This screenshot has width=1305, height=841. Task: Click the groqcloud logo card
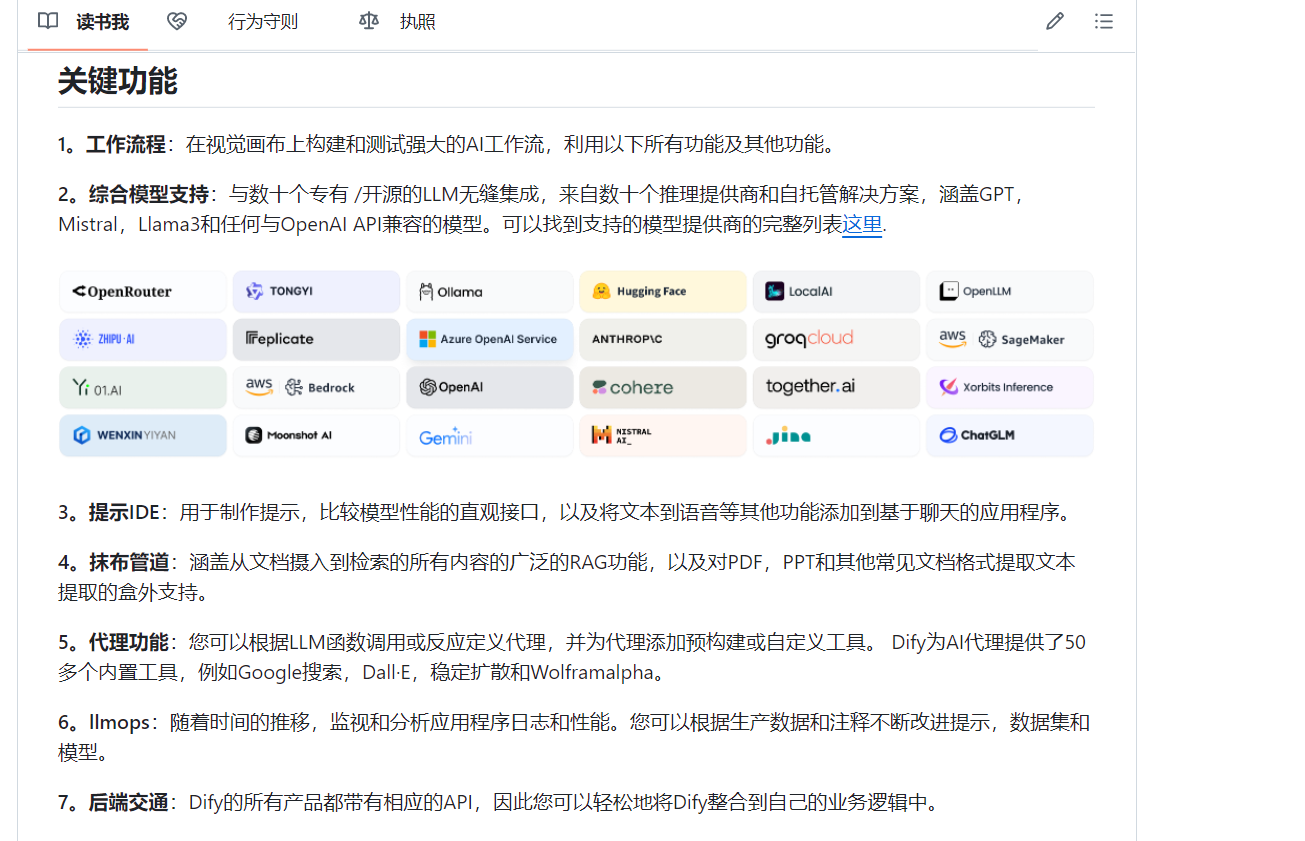pyautogui.click(x=836, y=339)
